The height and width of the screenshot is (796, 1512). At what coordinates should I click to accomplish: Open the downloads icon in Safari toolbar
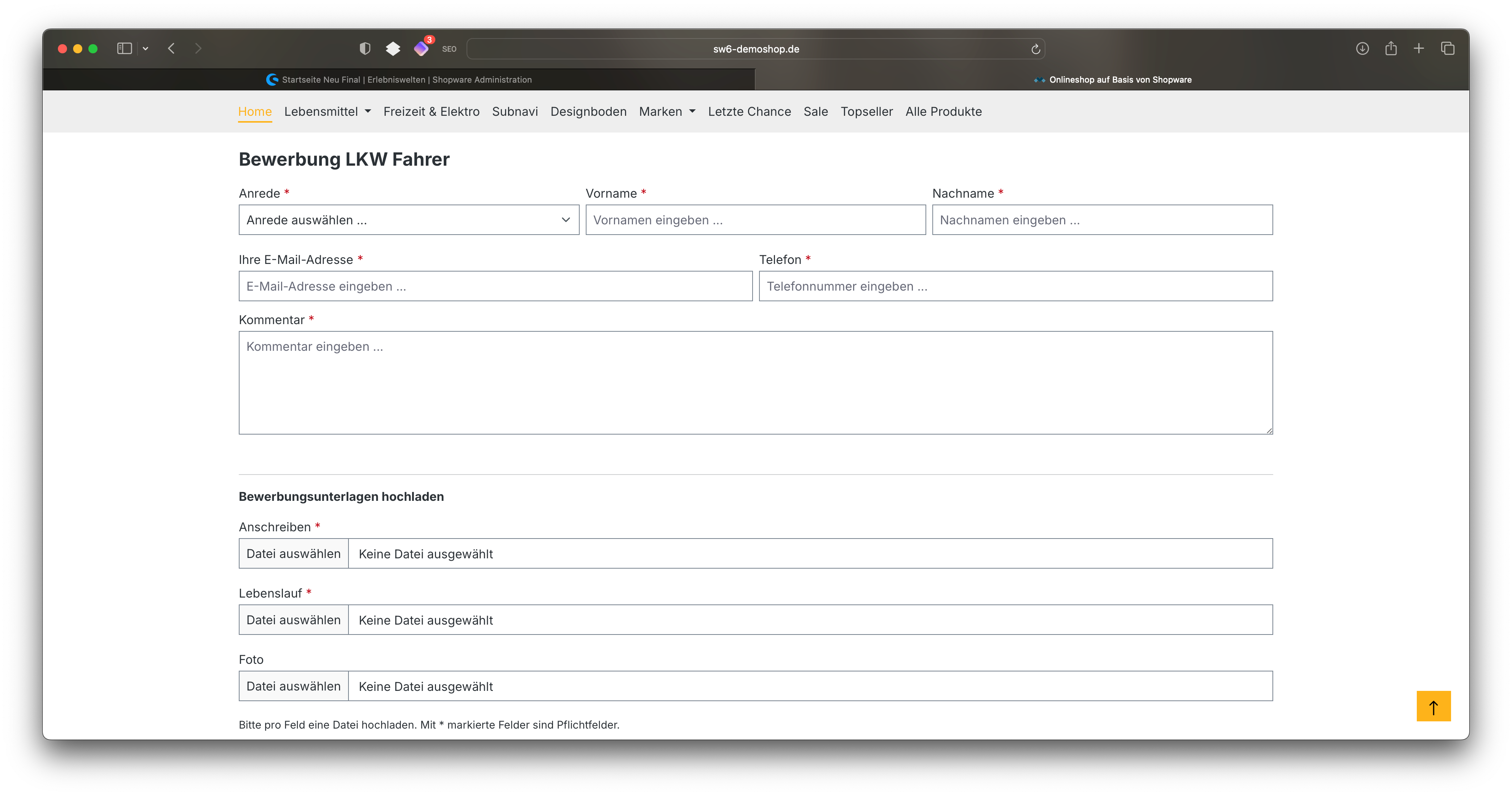pos(1362,49)
